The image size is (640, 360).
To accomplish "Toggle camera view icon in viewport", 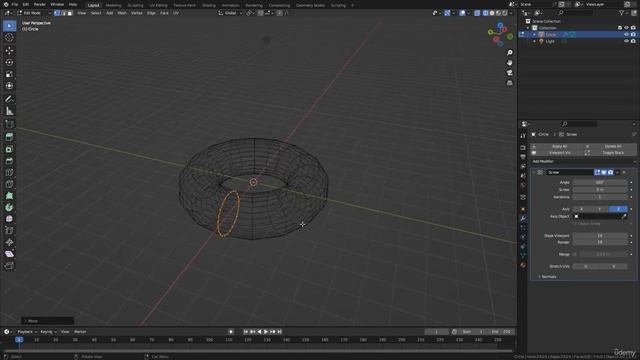I will coord(509,73).
